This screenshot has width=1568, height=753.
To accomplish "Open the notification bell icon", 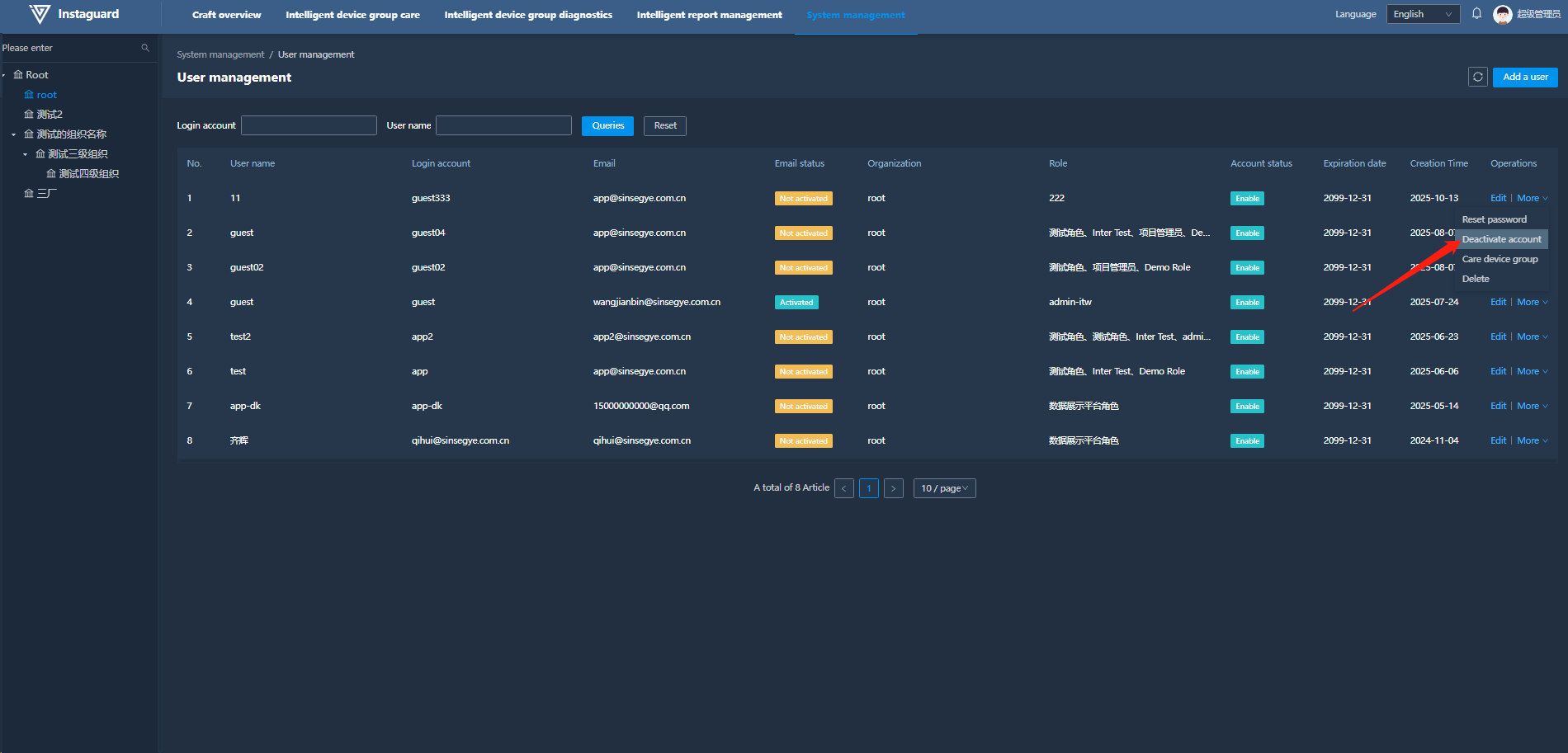I will point(1476,14).
